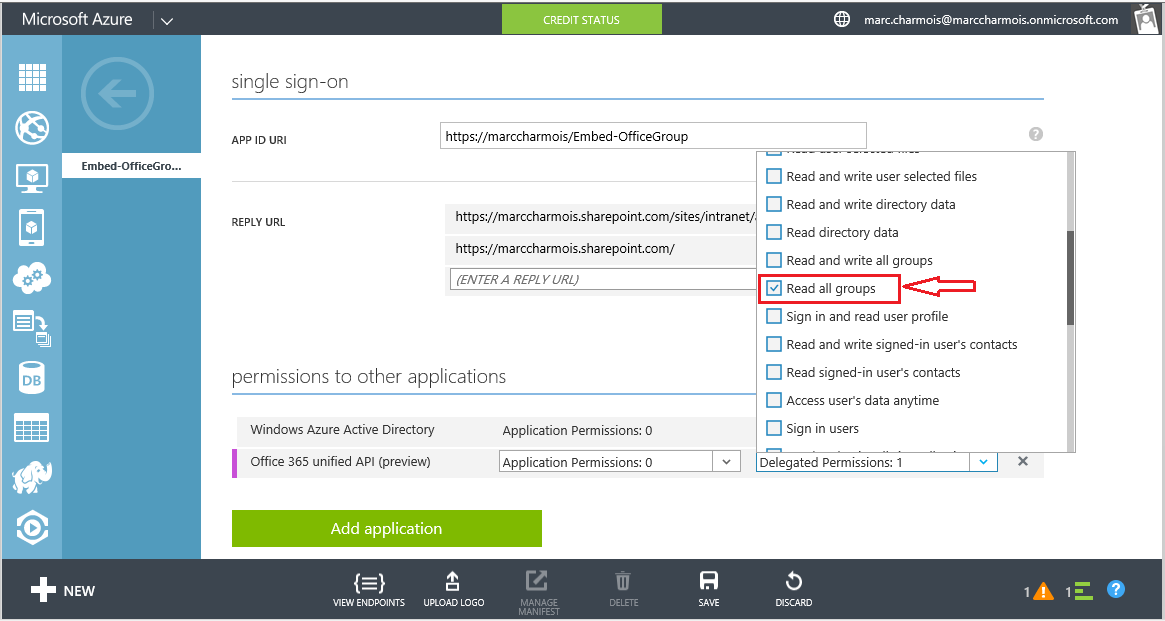Viewport: 1165px width, 621px height.
Task: Click the green Add application button
Action: tap(386, 528)
